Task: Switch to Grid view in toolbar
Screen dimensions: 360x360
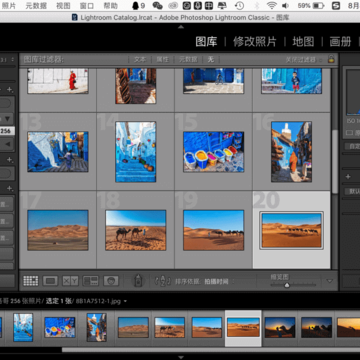Action: coord(31,281)
